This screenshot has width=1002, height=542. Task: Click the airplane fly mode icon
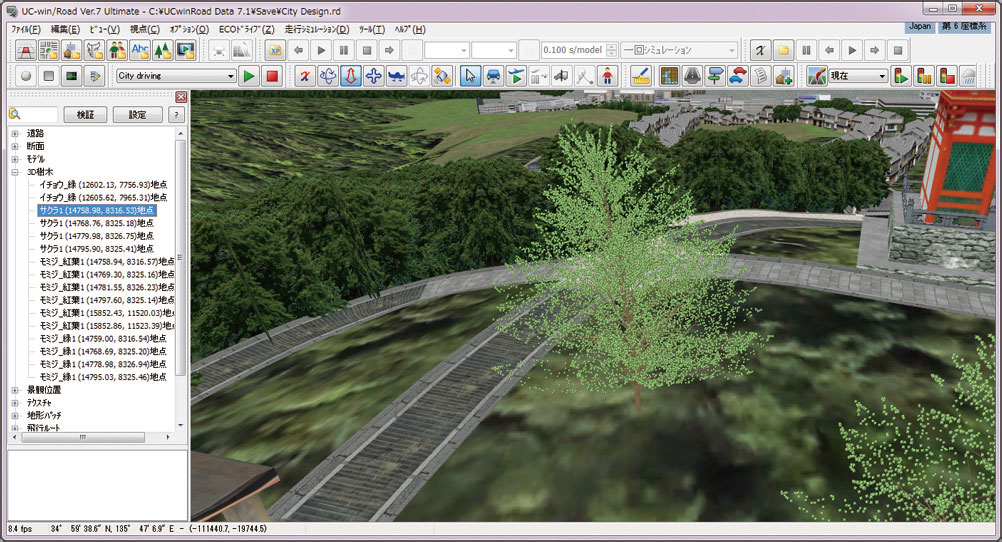[396, 76]
